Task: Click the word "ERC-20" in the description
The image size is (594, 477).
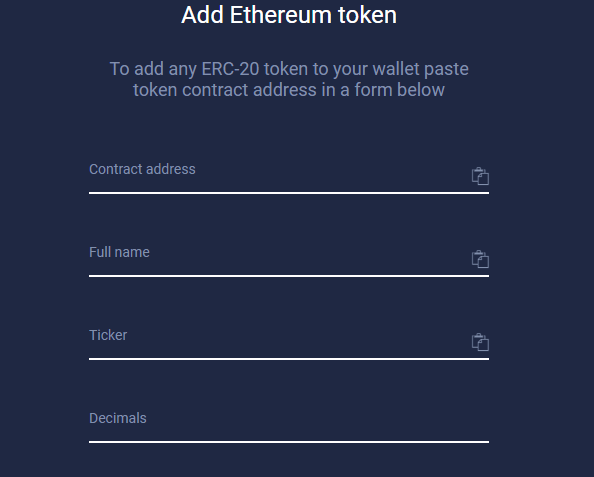Action: pyautogui.click(x=230, y=69)
